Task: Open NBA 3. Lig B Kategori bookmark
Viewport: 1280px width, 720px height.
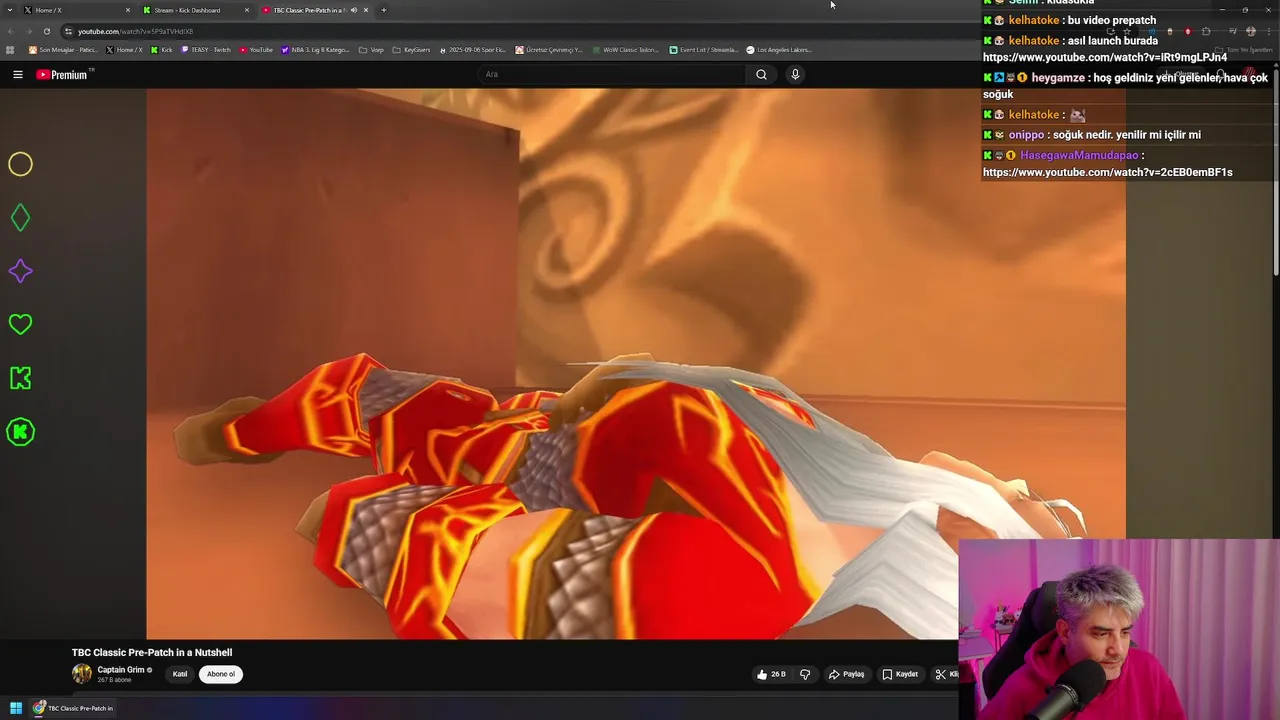Action: coord(316,50)
